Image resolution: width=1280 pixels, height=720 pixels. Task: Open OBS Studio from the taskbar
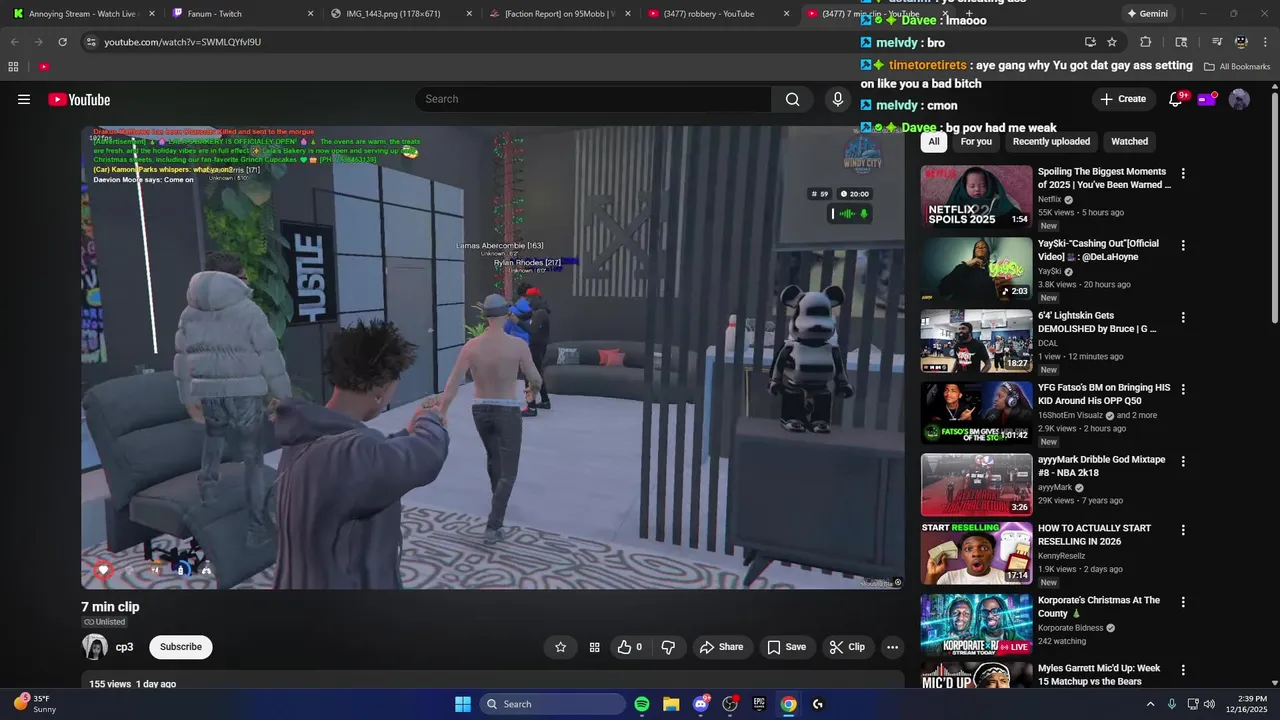(x=730, y=704)
